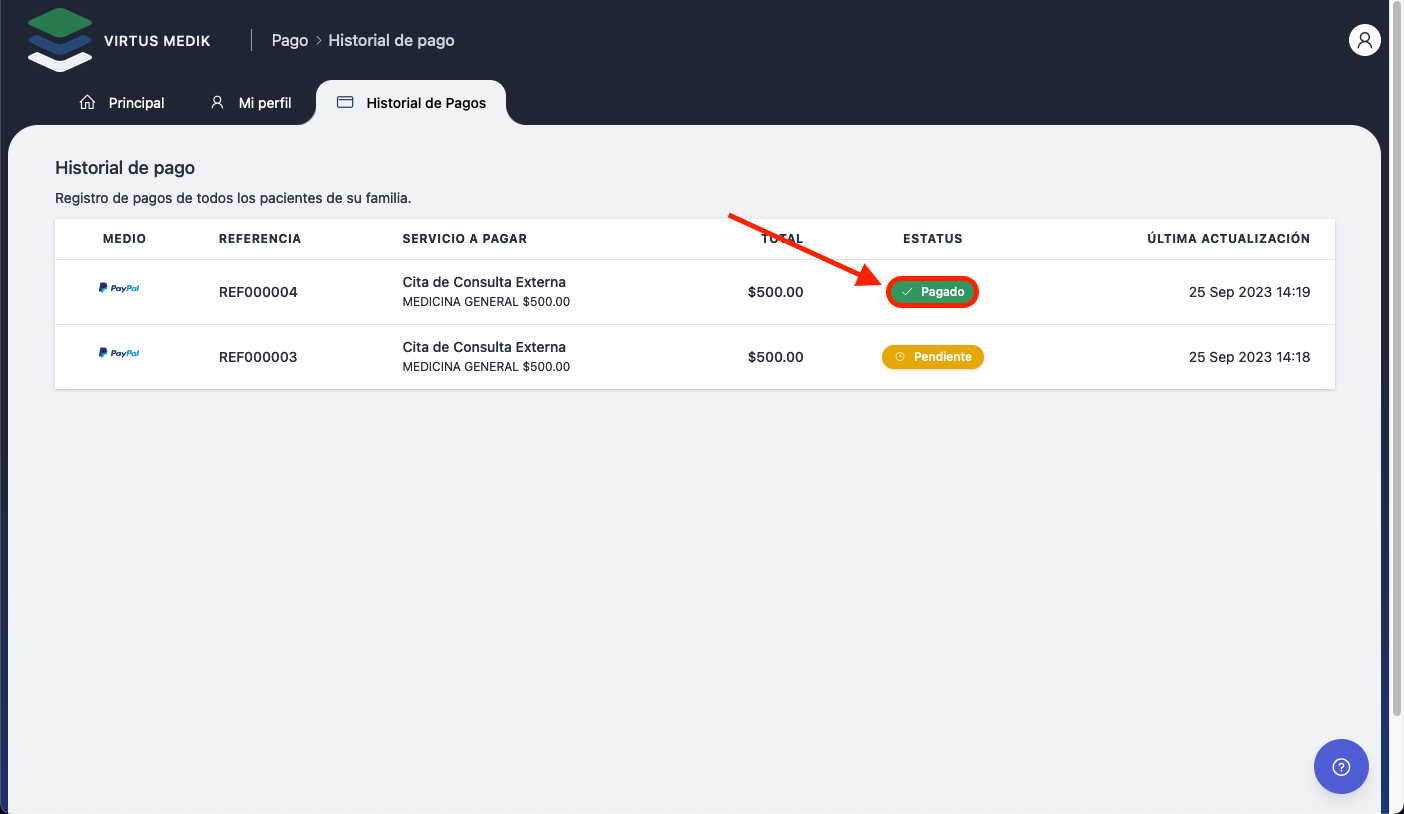
Task: Select the Historial de Pagos tab
Action: (x=426, y=103)
